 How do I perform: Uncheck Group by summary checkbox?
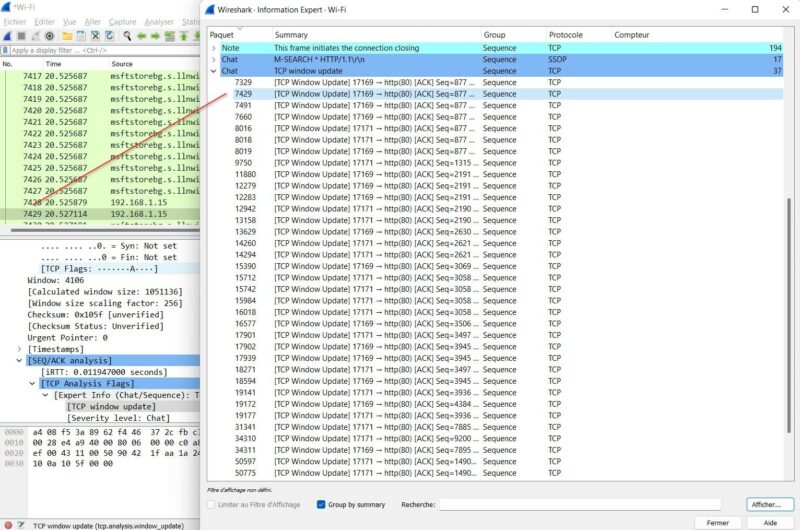[x=321, y=504]
